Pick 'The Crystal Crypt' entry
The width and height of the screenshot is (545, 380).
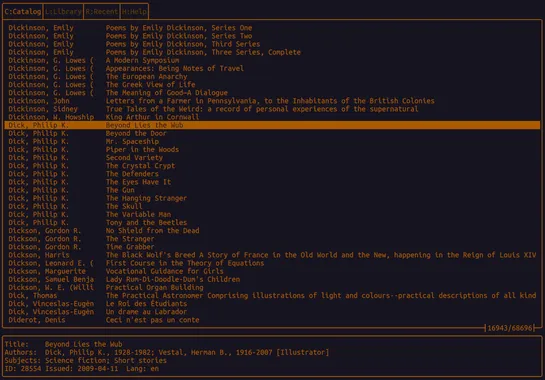pos(272,166)
